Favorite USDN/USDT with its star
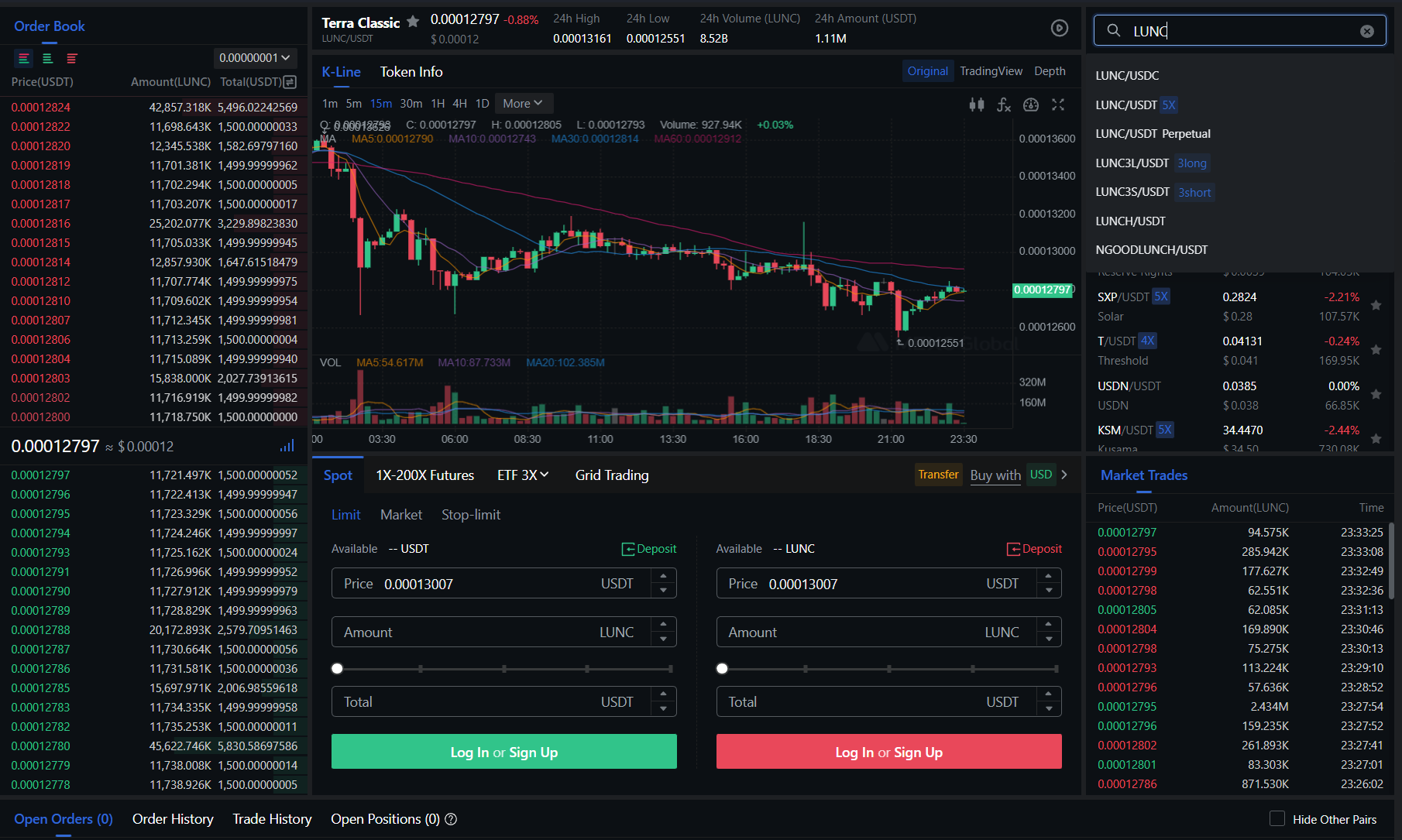 point(1376,395)
